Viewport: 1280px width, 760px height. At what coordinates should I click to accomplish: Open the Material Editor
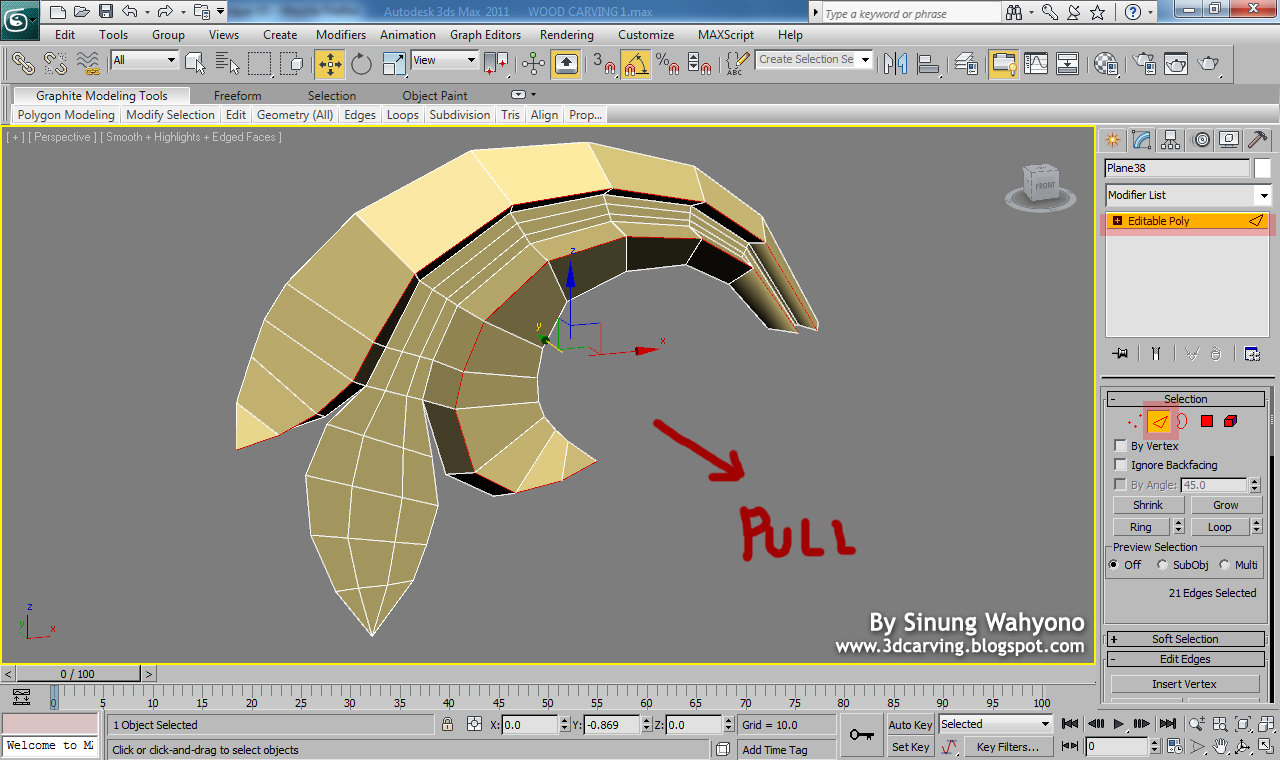click(1107, 63)
